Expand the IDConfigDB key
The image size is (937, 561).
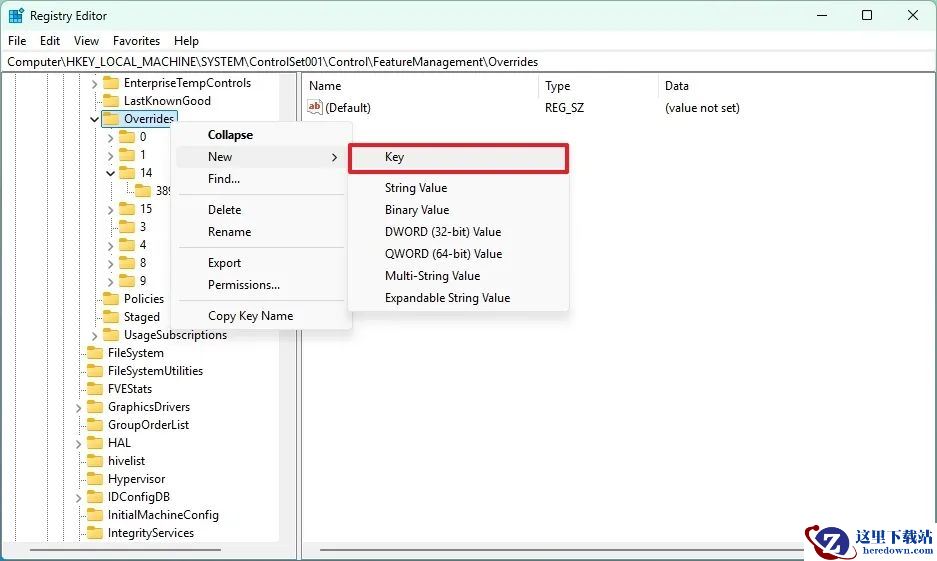pos(78,498)
